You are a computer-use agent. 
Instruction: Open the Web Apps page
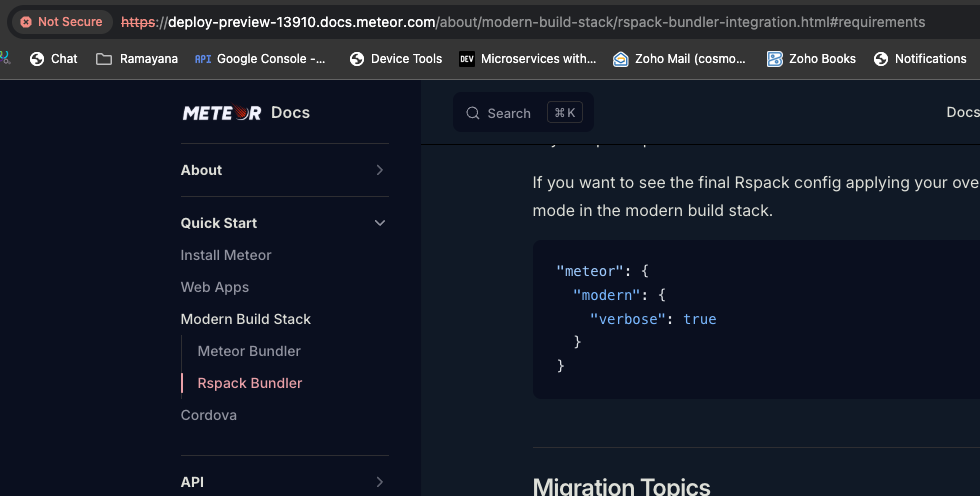pyautogui.click(x=214, y=287)
